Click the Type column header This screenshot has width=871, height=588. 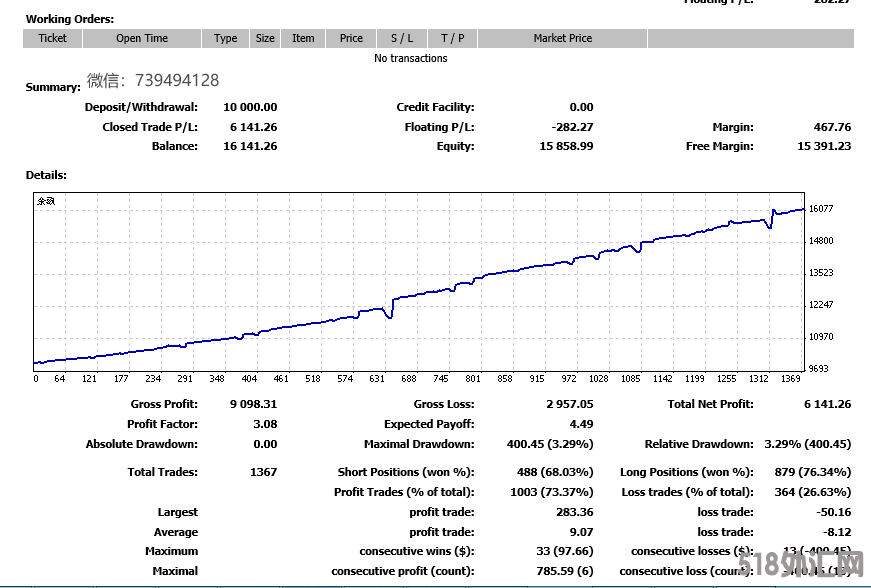pyautogui.click(x=225, y=39)
